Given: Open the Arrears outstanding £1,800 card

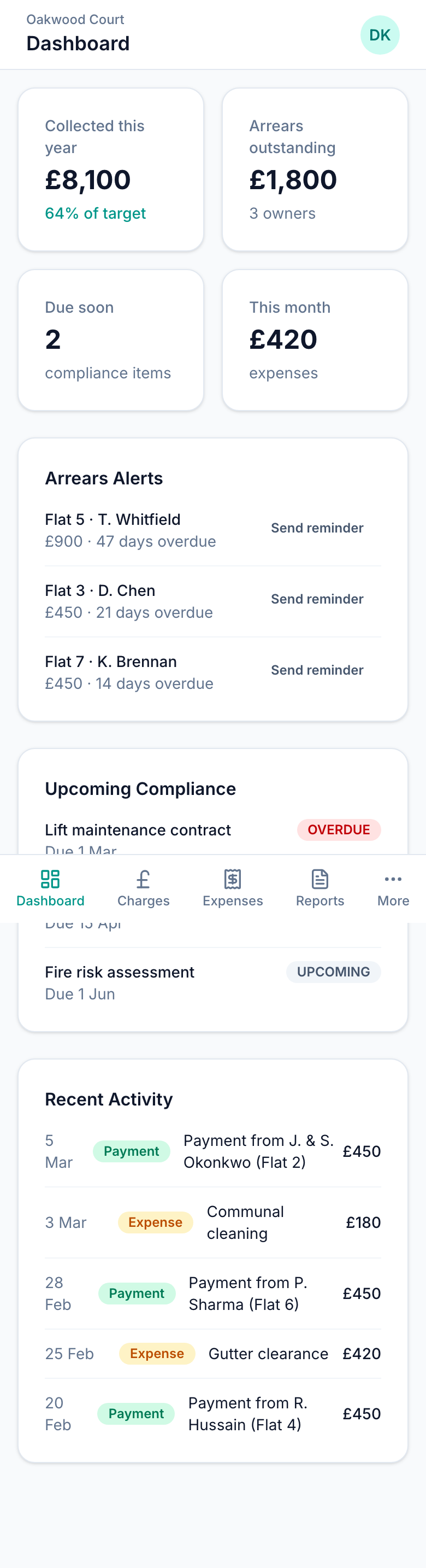Looking at the screenshot, I should [315, 169].
